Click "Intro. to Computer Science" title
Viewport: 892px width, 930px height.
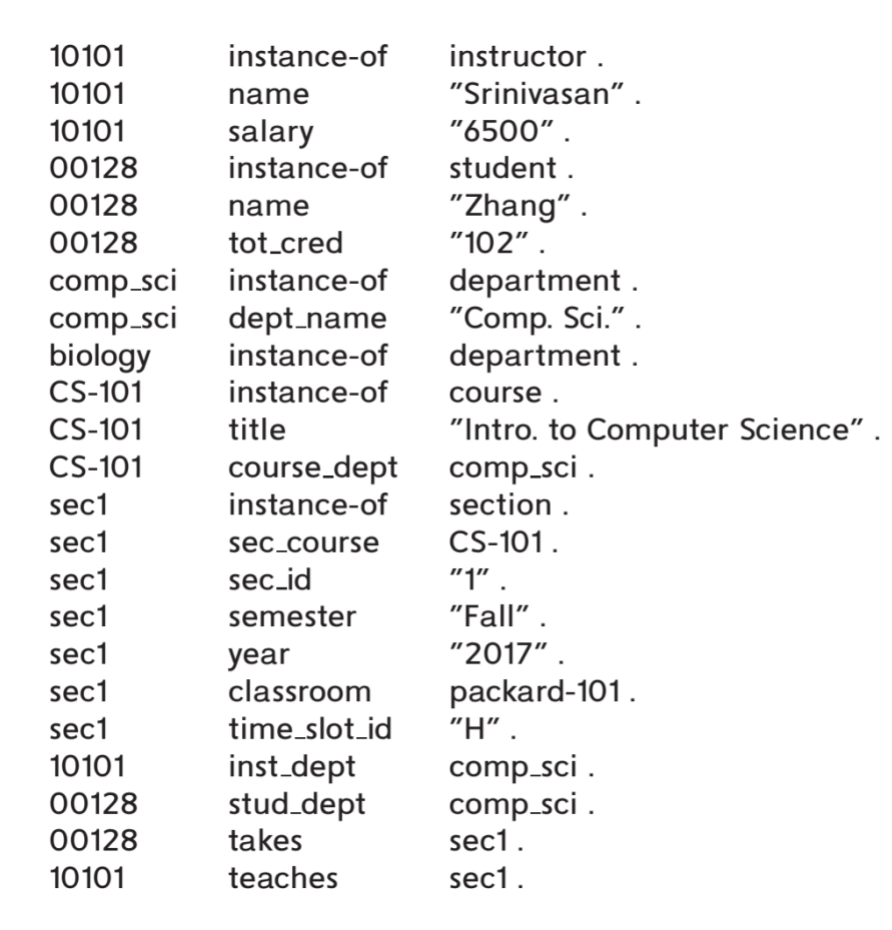pos(657,431)
